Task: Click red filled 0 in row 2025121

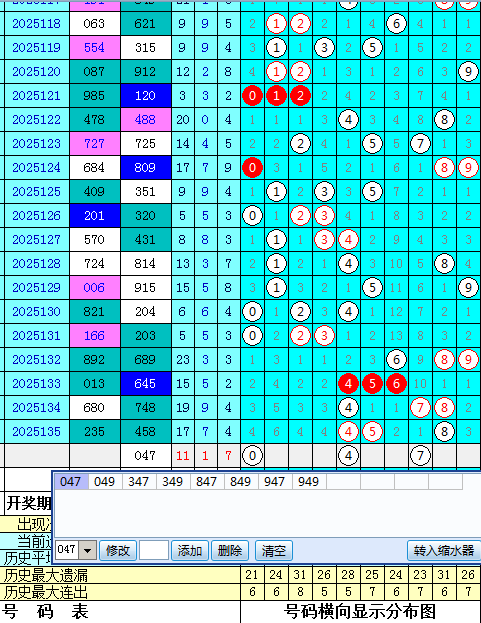Action: coord(252,96)
